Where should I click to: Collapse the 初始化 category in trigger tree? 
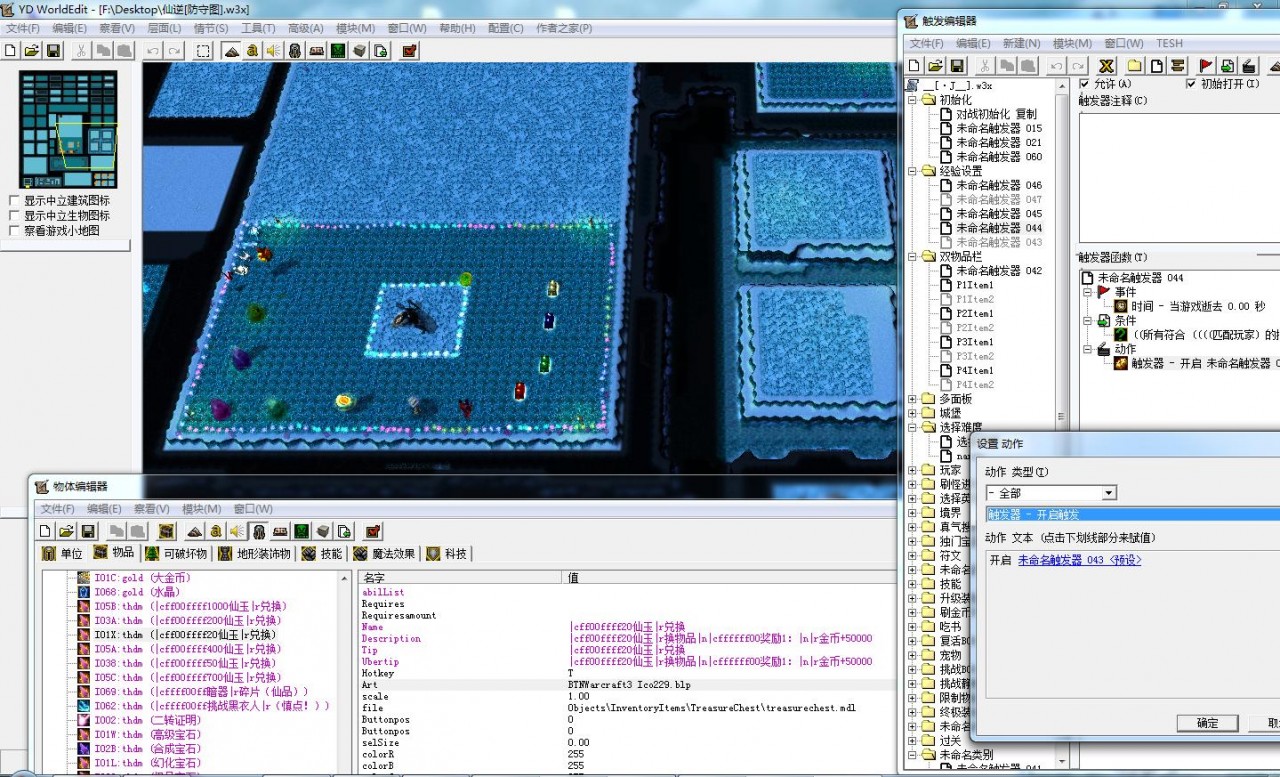click(912, 100)
